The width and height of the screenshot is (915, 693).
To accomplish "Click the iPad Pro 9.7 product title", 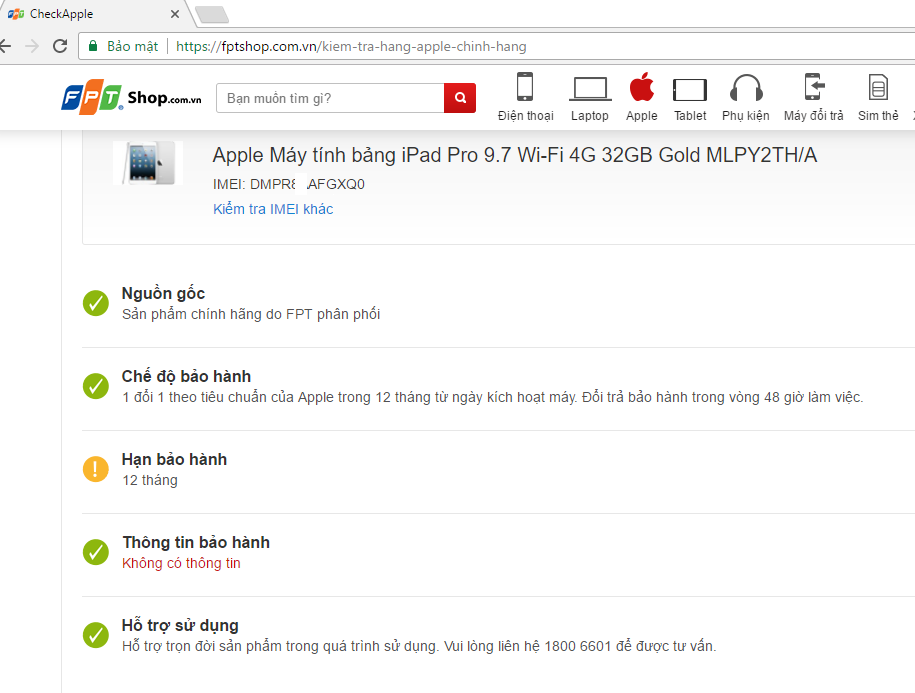I will pyautogui.click(x=515, y=155).
